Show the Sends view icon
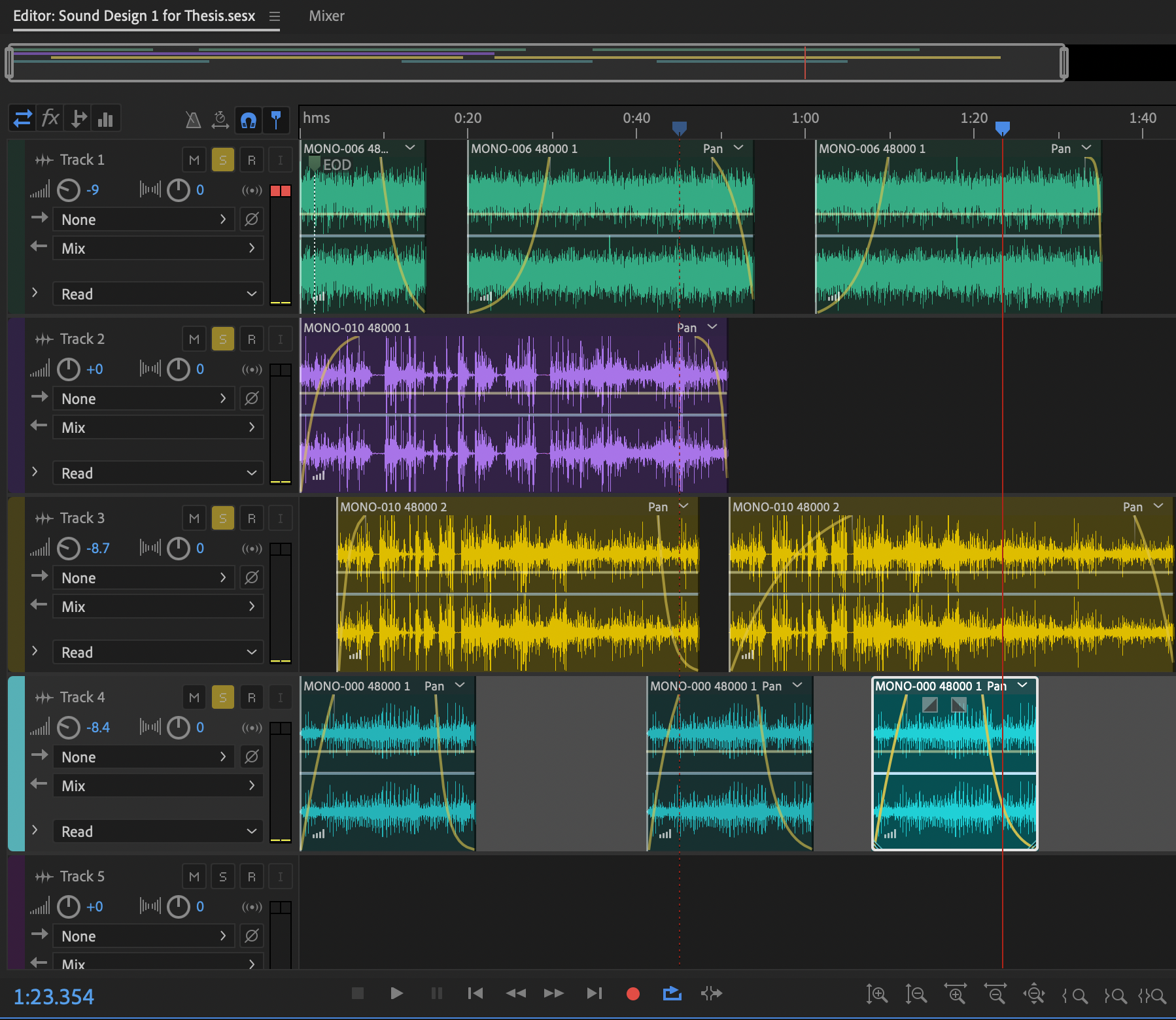The height and width of the screenshot is (1020, 1176). 78,119
